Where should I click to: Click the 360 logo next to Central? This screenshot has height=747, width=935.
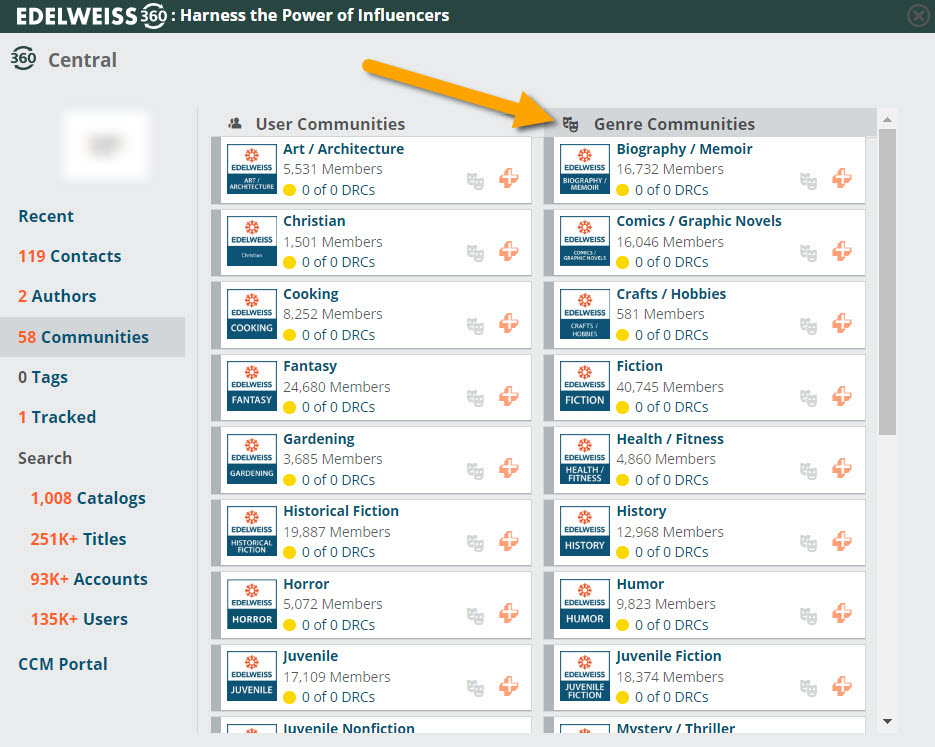(23, 58)
